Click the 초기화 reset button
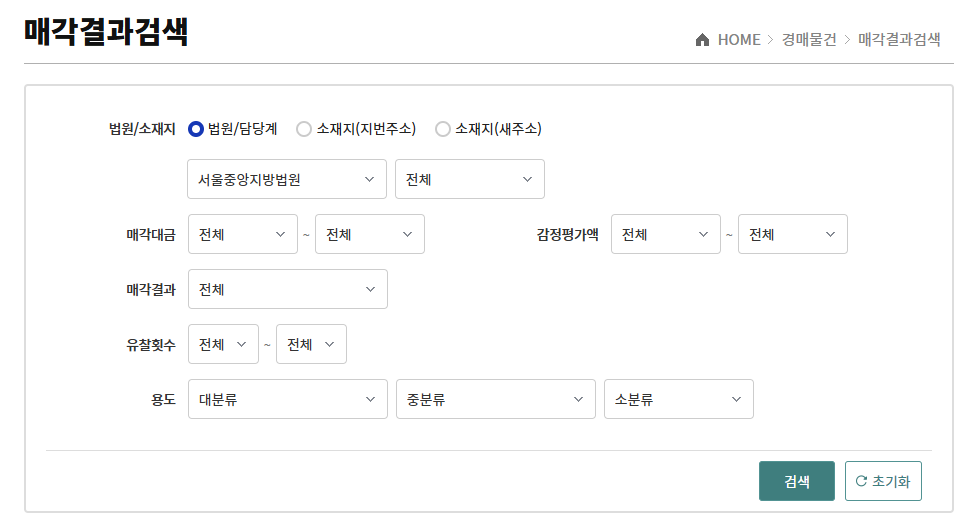The image size is (966, 523). point(883,481)
